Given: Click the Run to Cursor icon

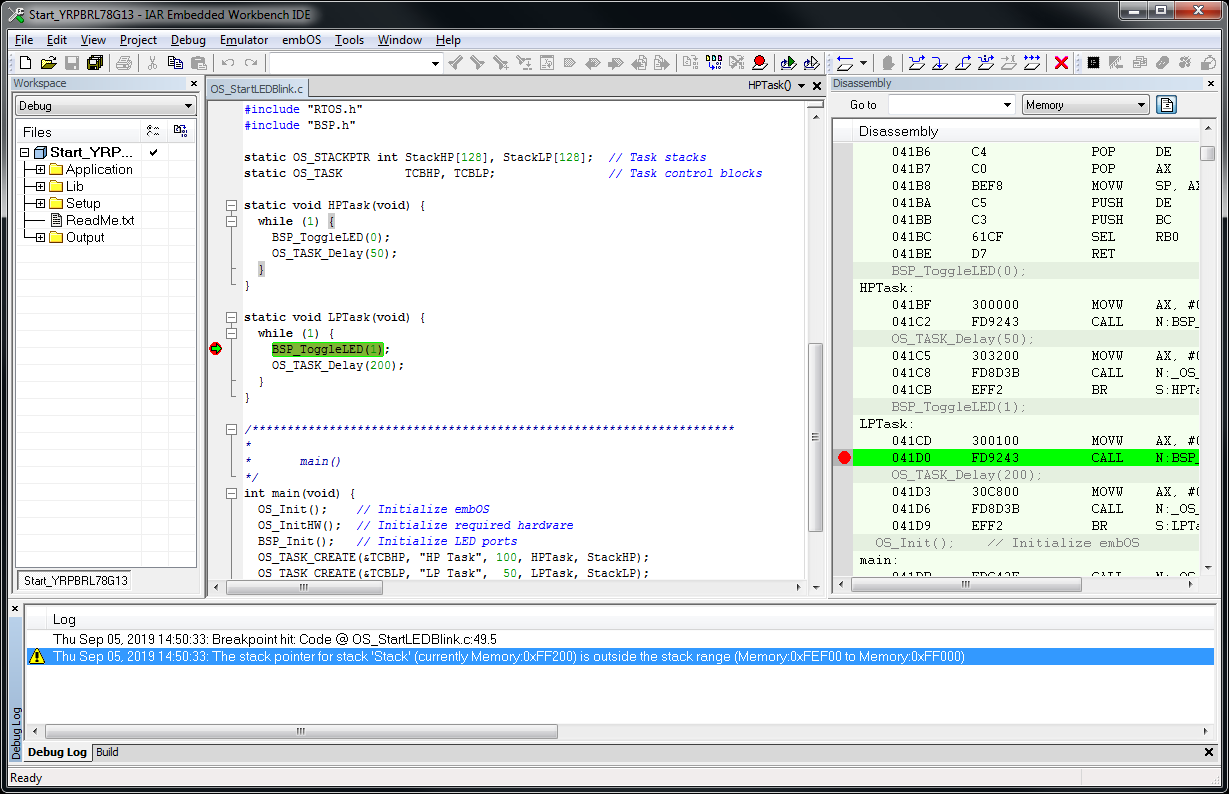Looking at the screenshot, I should tap(1010, 63).
